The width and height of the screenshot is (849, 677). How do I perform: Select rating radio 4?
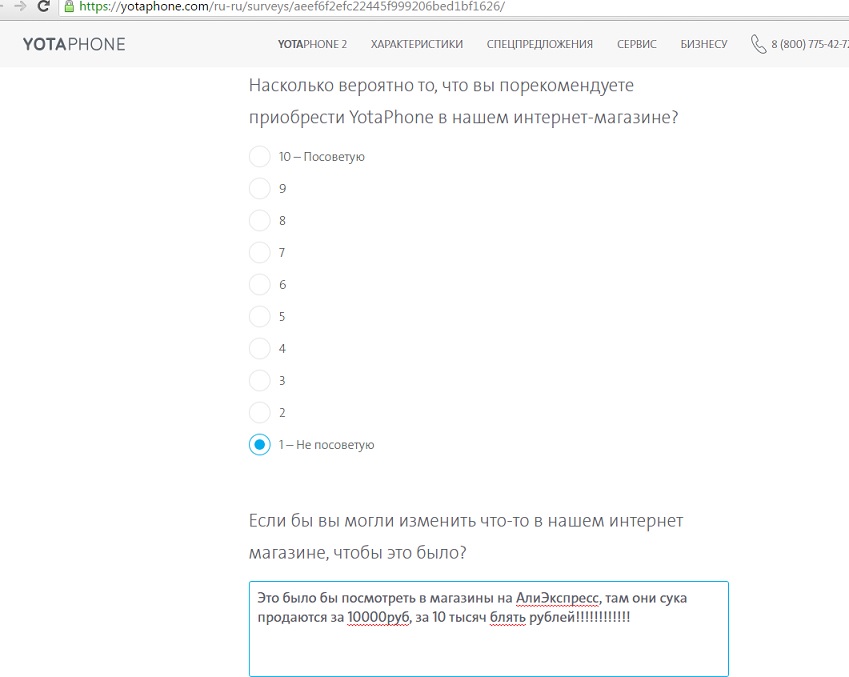(x=259, y=348)
